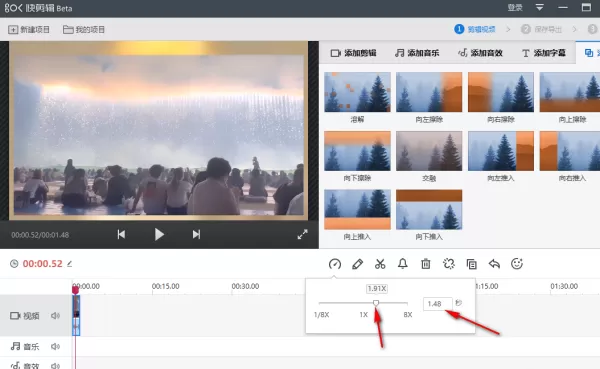Select step 1 剪辑视频
Screen dimensions: 600x369
475,29
